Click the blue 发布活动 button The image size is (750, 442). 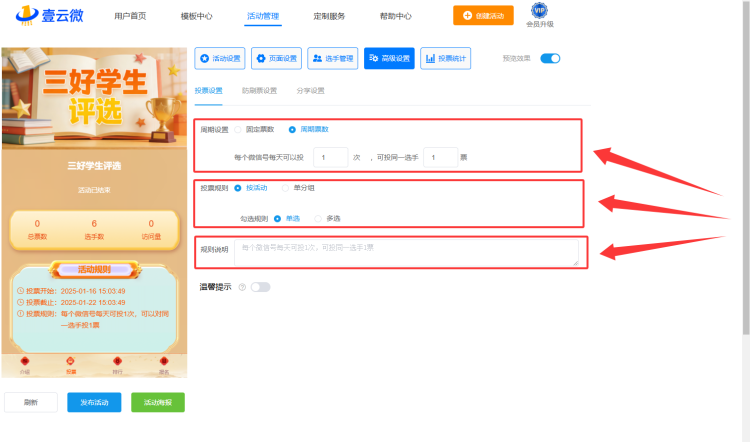tap(94, 402)
